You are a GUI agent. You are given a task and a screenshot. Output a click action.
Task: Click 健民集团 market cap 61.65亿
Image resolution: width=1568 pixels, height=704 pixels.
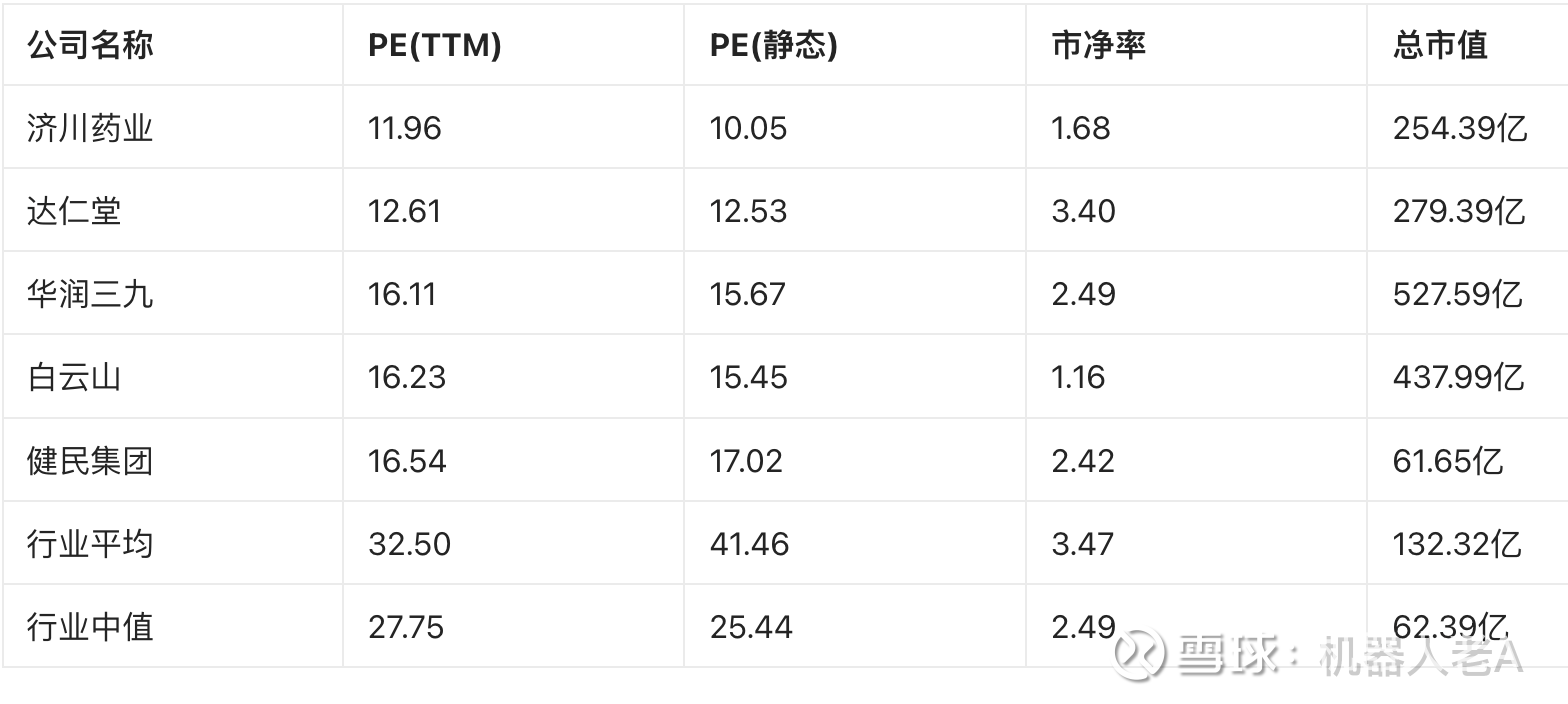click(1448, 461)
